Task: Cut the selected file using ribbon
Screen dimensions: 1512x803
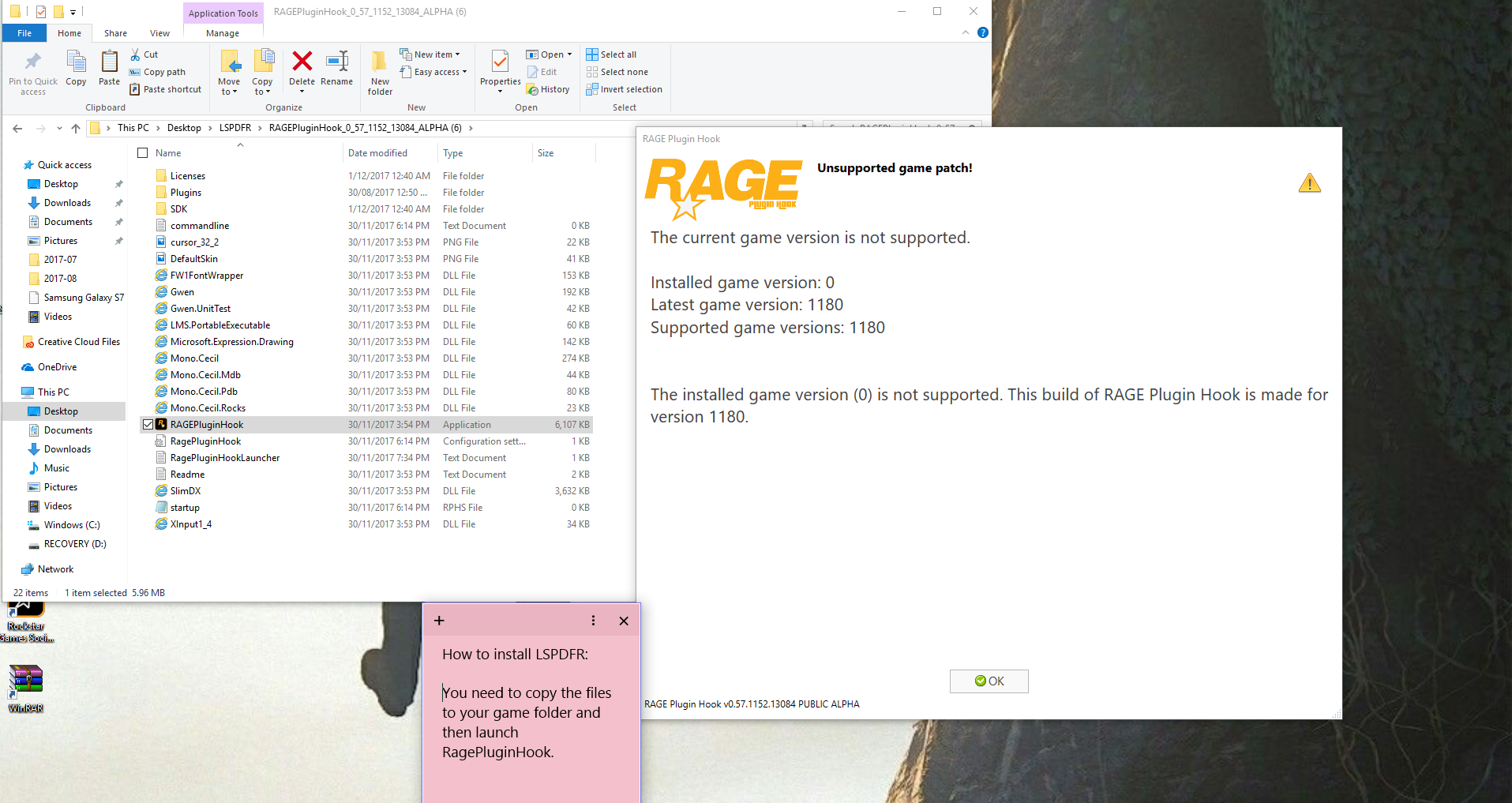Action: (x=144, y=54)
